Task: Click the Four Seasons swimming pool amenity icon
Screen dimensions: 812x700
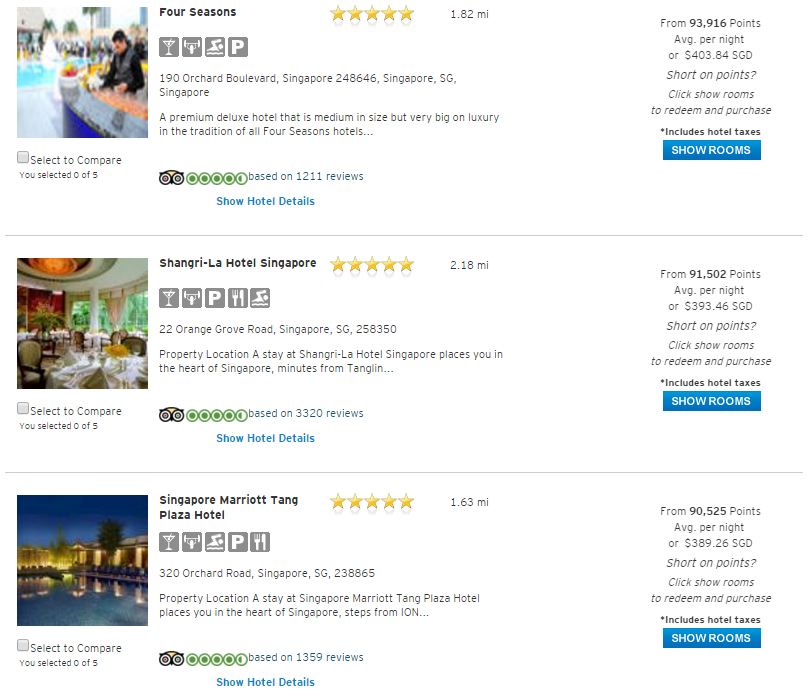Action: pyautogui.click(x=215, y=47)
